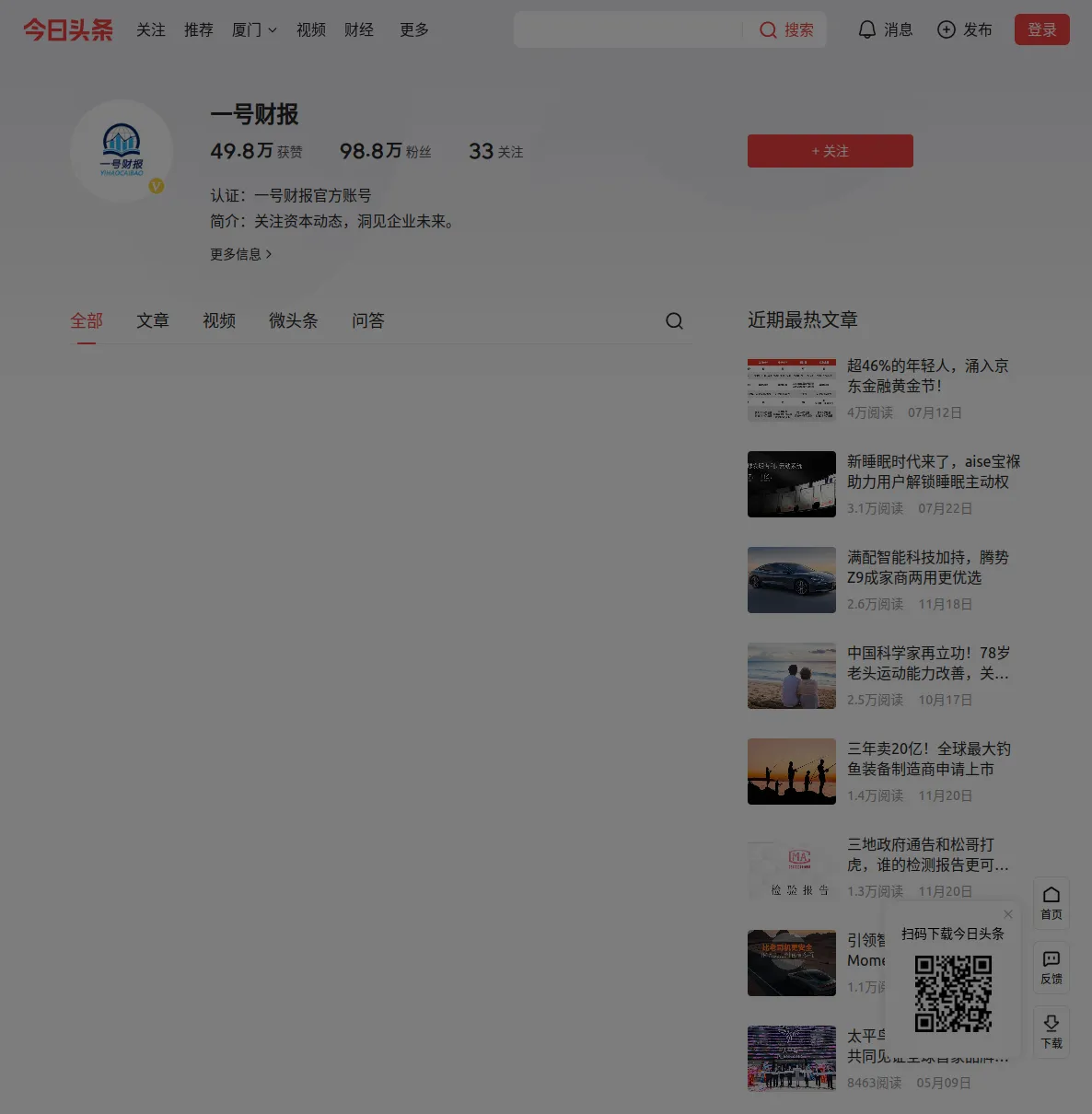
Task: Switch to the 视频 content tab
Action: point(219,320)
